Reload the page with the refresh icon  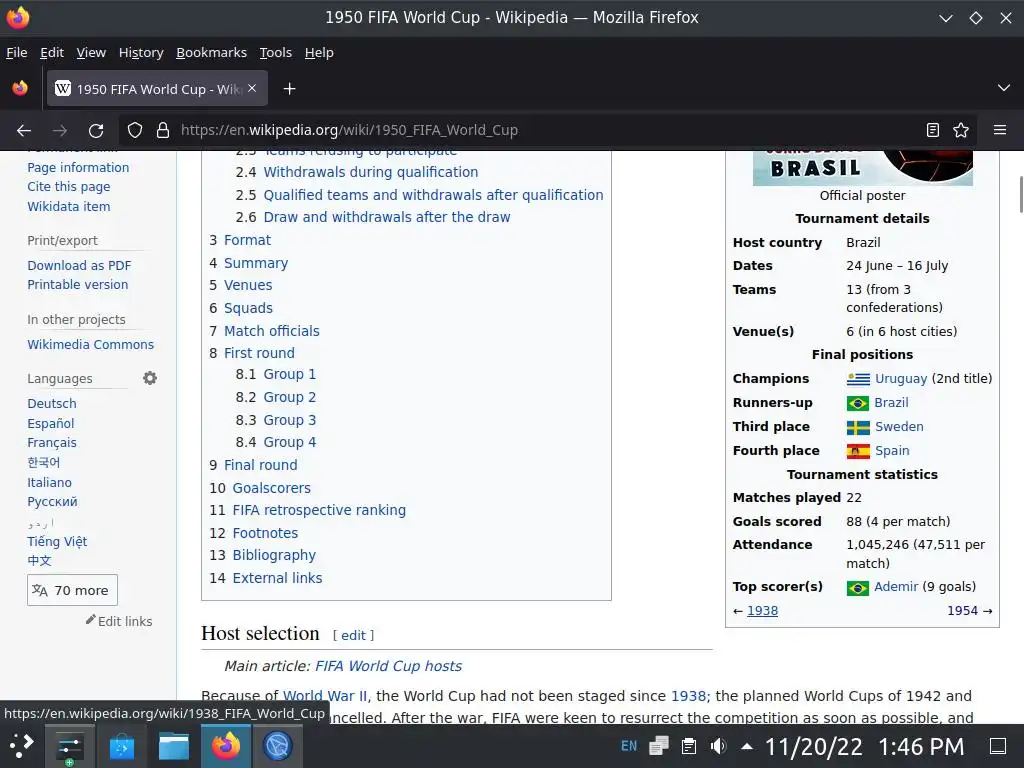[96, 130]
